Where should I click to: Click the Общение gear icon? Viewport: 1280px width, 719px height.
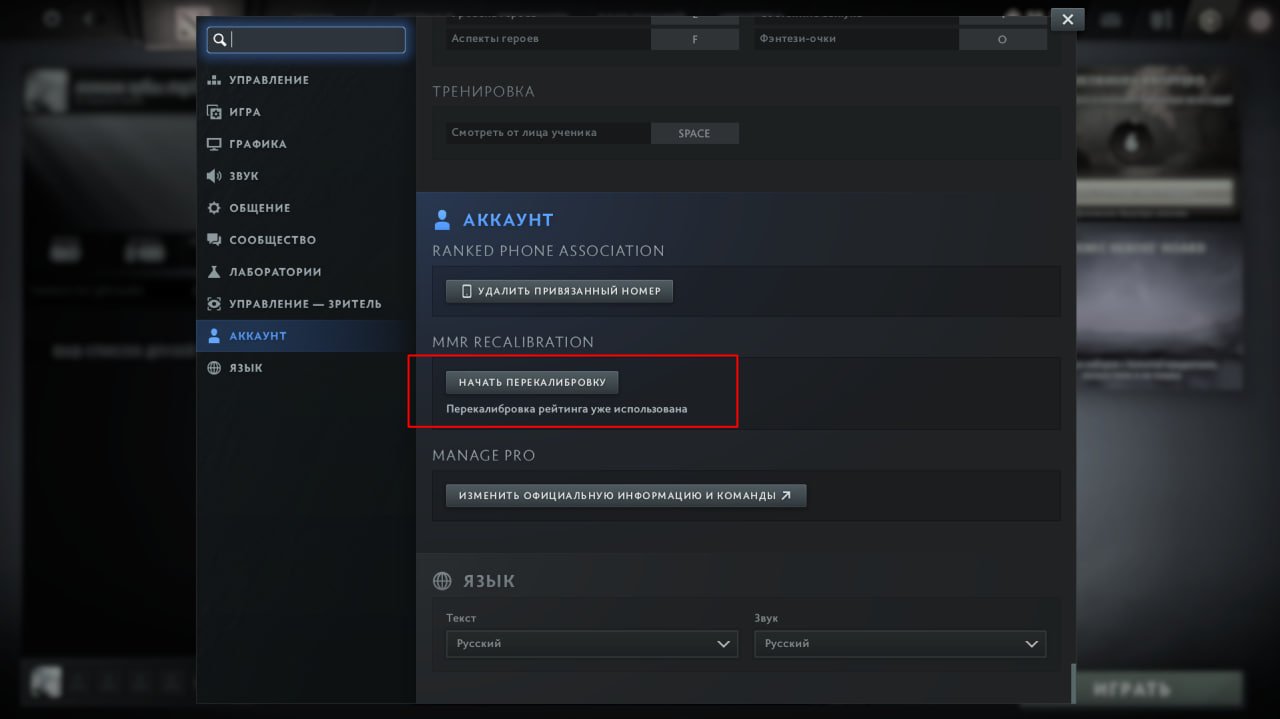[x=214, y=208]
